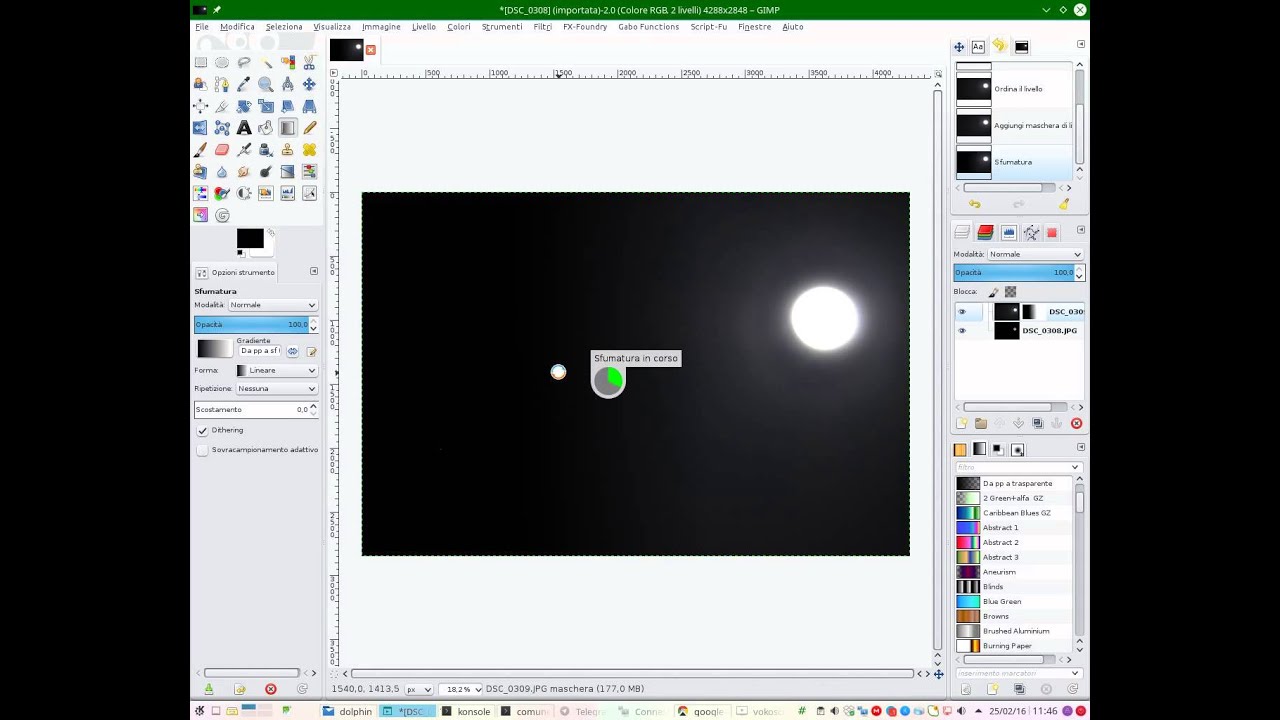Select the Color Picker eyedropper tool

(244, 84)
